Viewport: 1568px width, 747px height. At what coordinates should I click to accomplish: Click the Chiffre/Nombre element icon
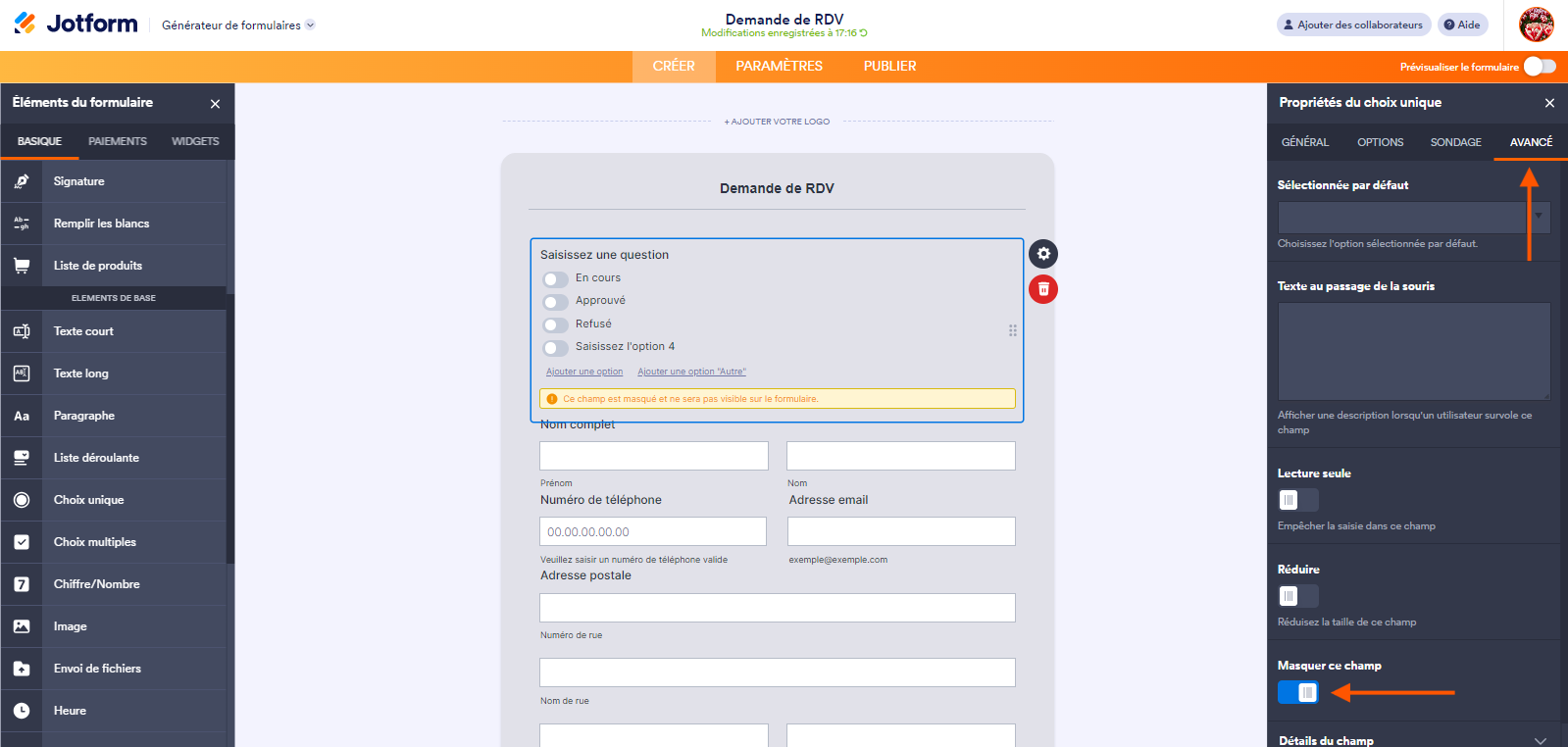[x=22, y=584]
